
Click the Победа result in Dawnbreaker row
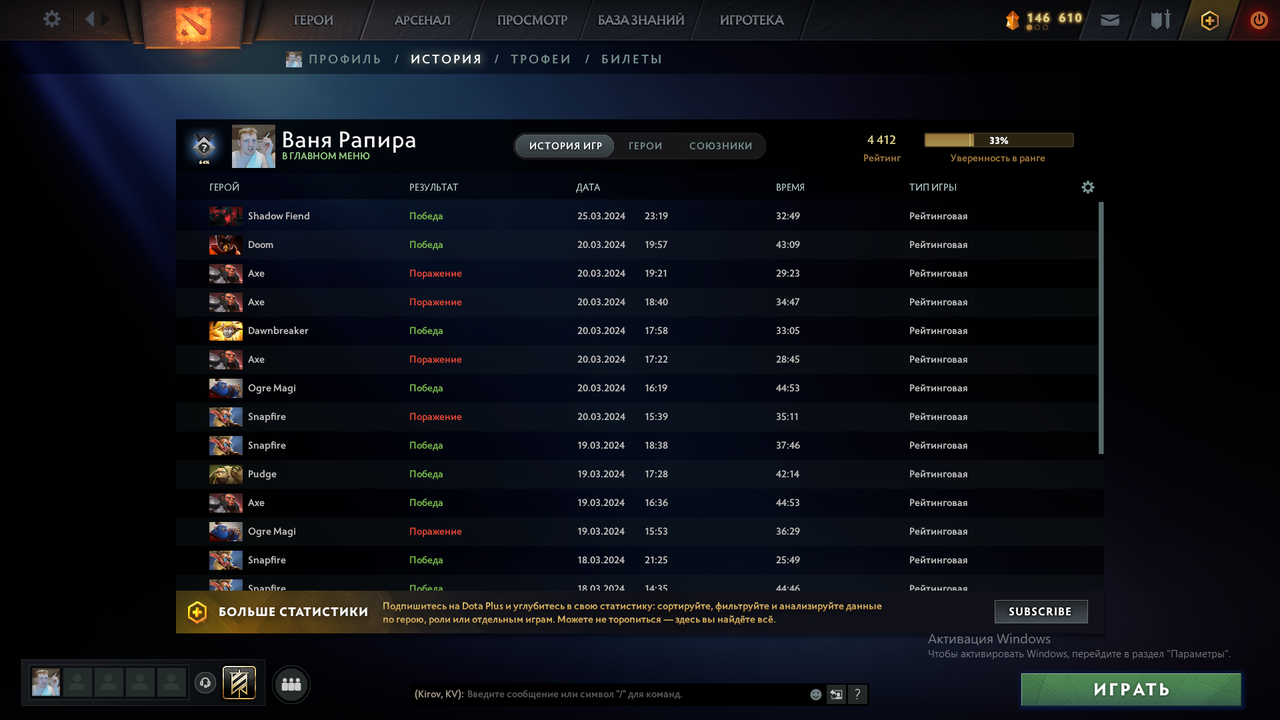(x=426, y=331)
